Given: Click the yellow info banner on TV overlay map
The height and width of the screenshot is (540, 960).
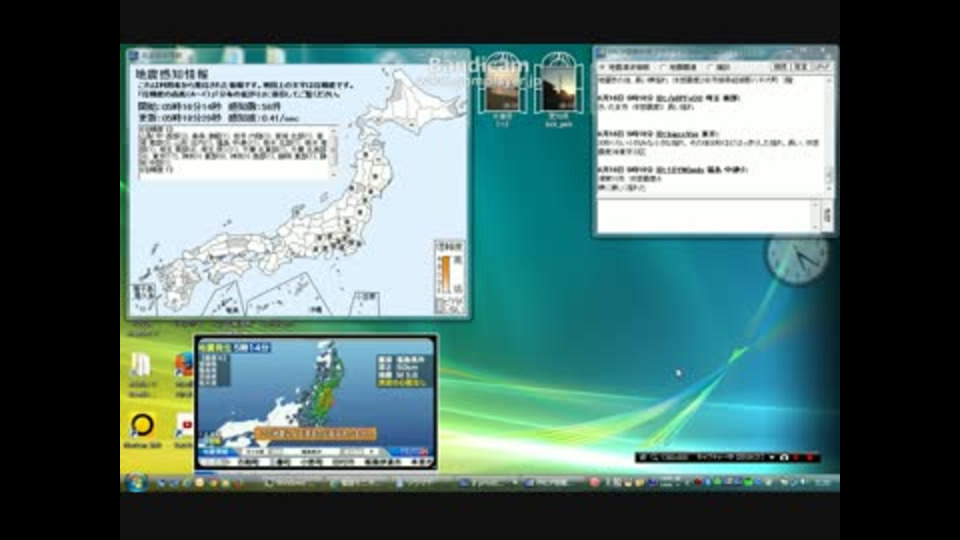Looking at the screenshot, I should [315, 433].
